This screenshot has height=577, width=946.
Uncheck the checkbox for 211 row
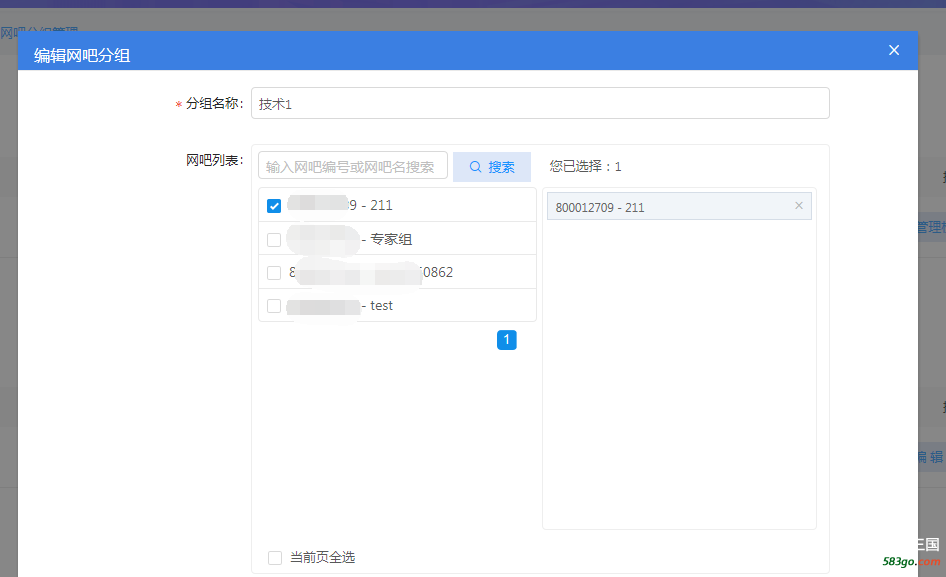pos(274,206)
